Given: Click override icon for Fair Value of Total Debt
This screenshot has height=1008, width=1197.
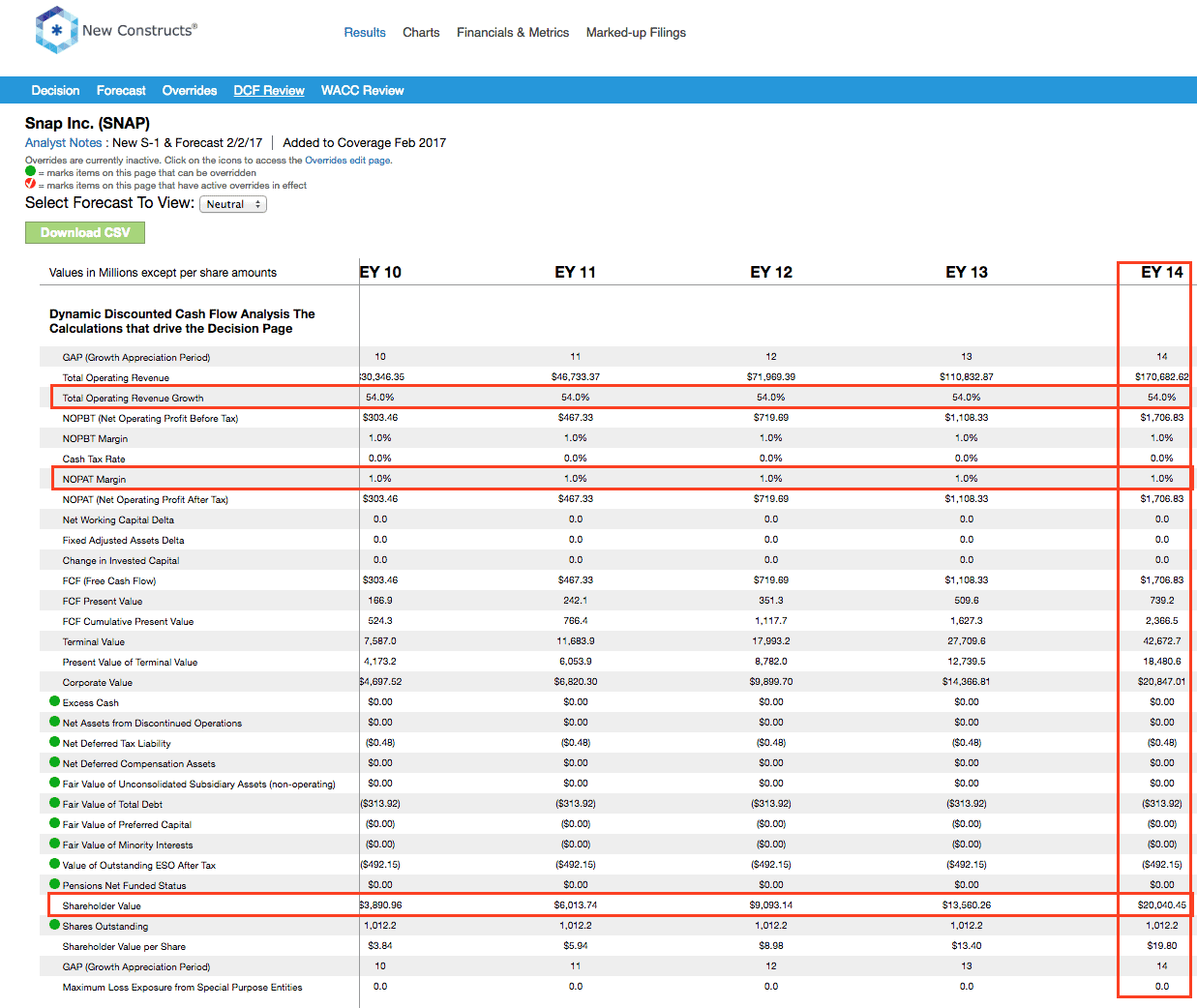Looking at the screenshot, I should click(55, 803).
